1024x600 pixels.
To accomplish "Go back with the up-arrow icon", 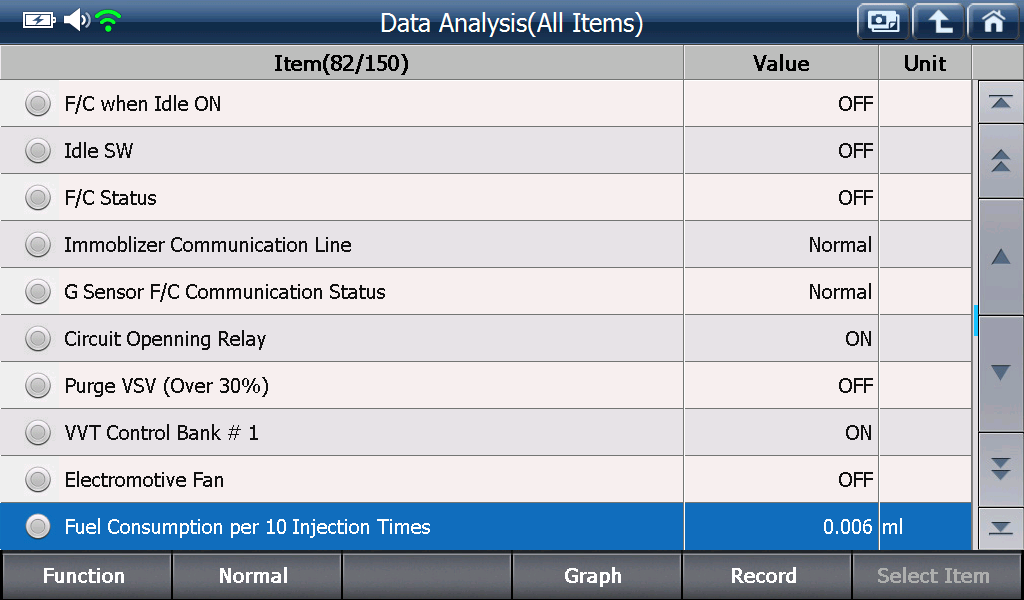I will (x=938, y=22).
